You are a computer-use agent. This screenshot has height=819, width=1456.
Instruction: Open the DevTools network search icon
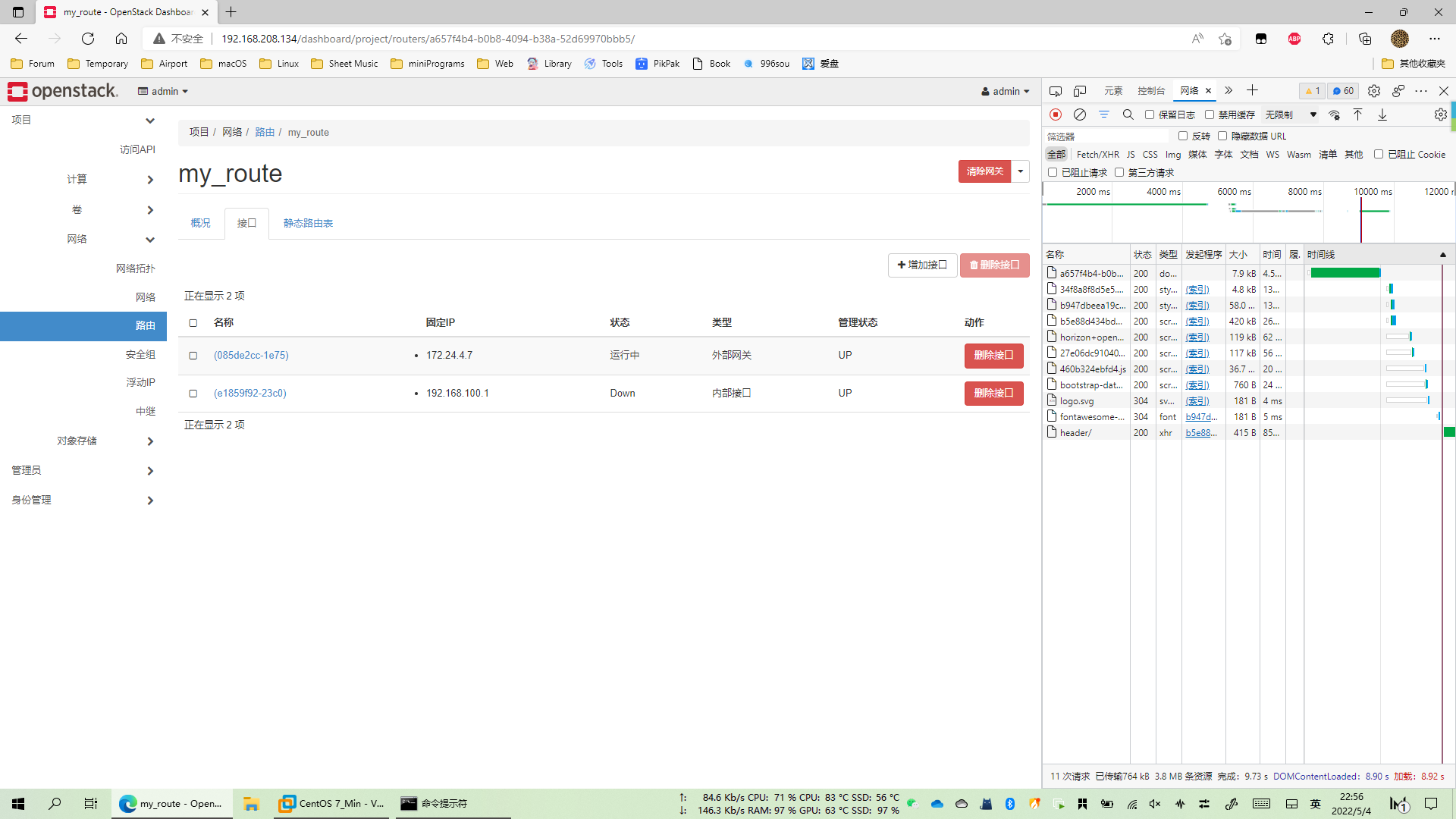(1128, 115)
